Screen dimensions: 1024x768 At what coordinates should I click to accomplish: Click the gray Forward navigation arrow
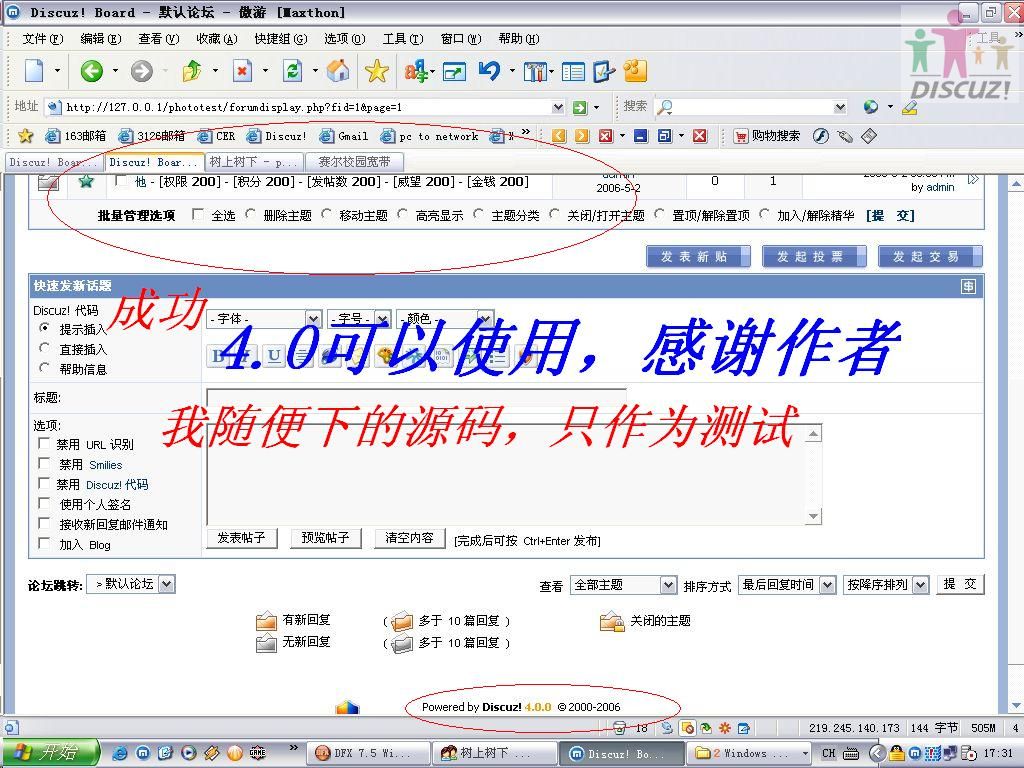tap(142, 71)
